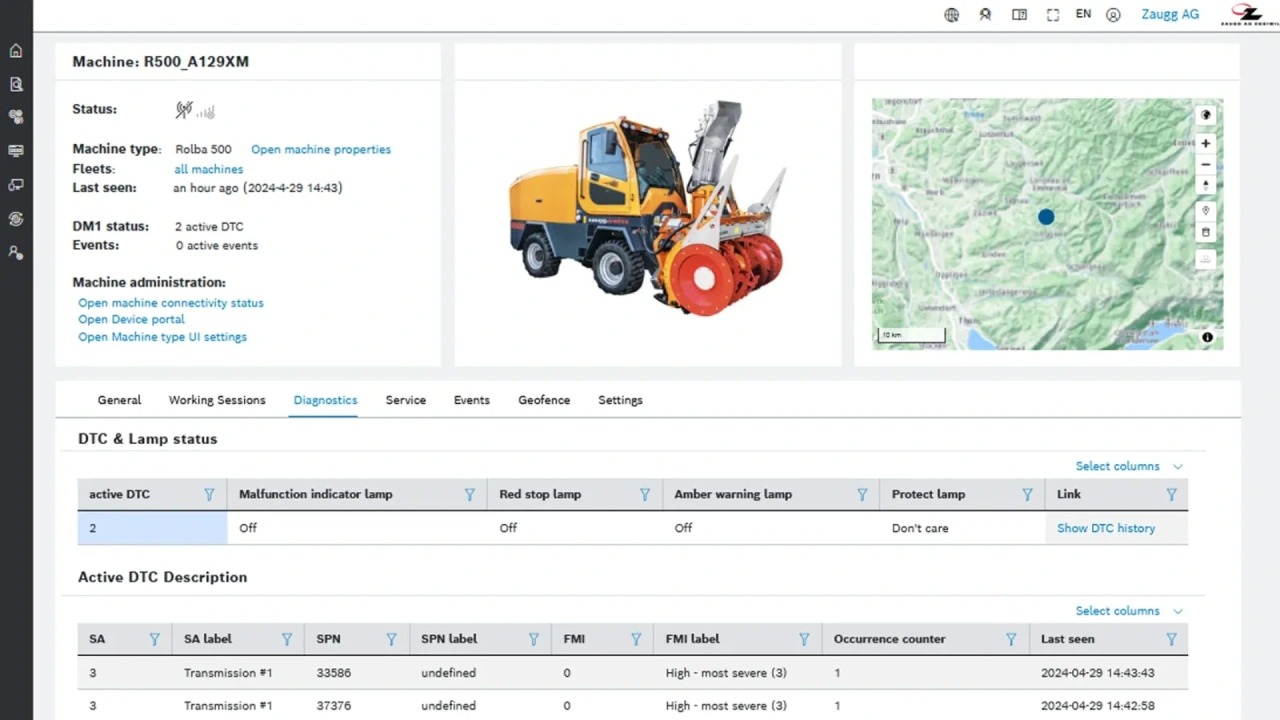Filter the active DTC column

209,494
